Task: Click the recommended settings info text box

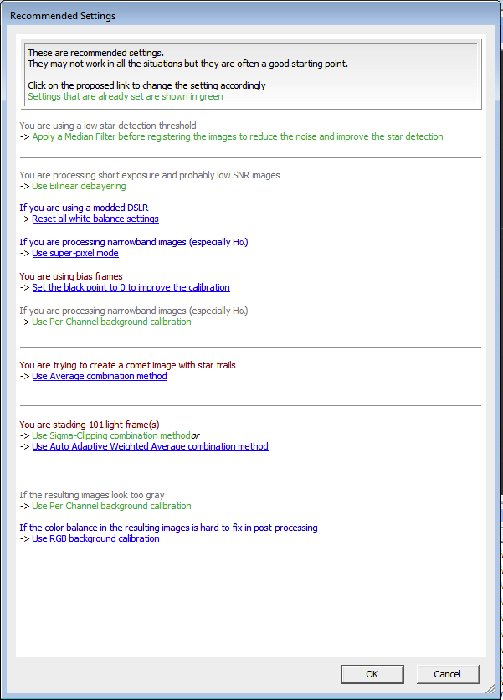Action: point(251,75)
